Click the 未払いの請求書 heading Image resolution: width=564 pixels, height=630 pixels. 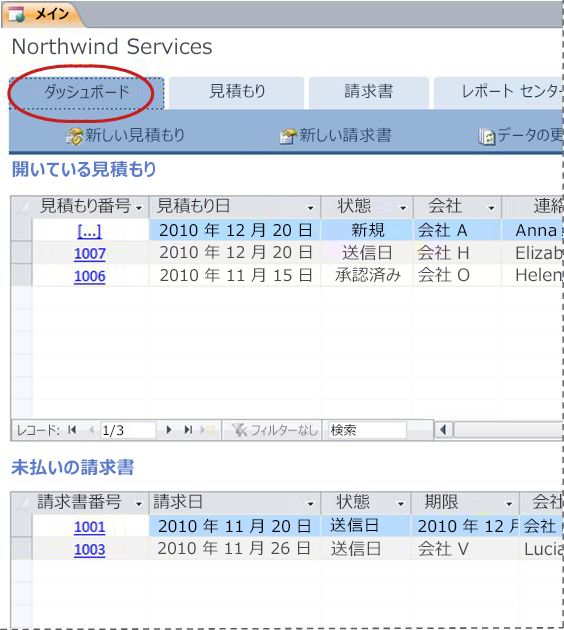(x=73, y=467)
